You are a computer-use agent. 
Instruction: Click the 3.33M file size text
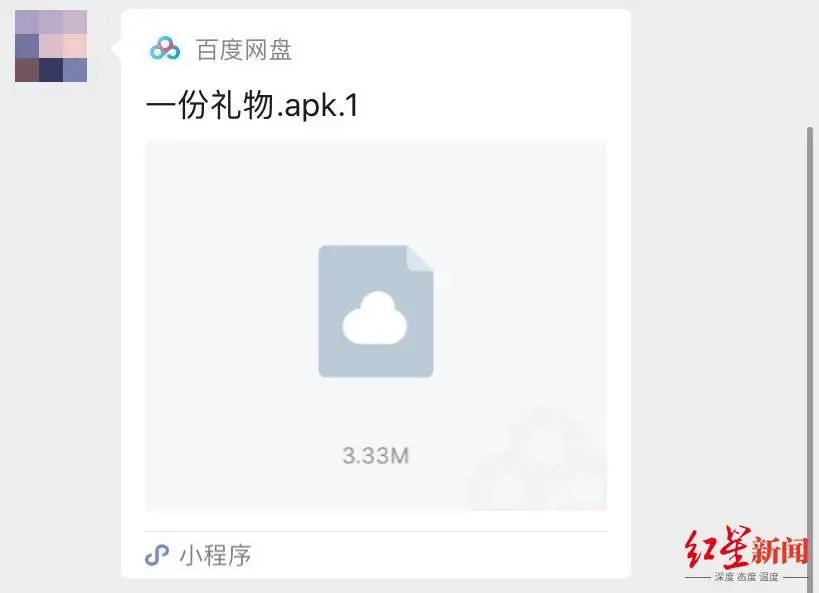point(376,456)
